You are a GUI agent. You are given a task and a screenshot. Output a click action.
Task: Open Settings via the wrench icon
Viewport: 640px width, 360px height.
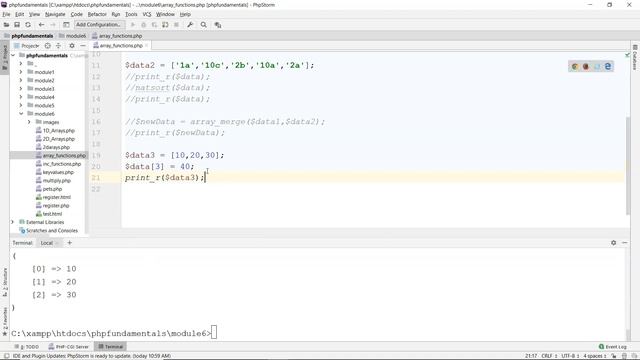pyautogui.click(x=190, y=25)
